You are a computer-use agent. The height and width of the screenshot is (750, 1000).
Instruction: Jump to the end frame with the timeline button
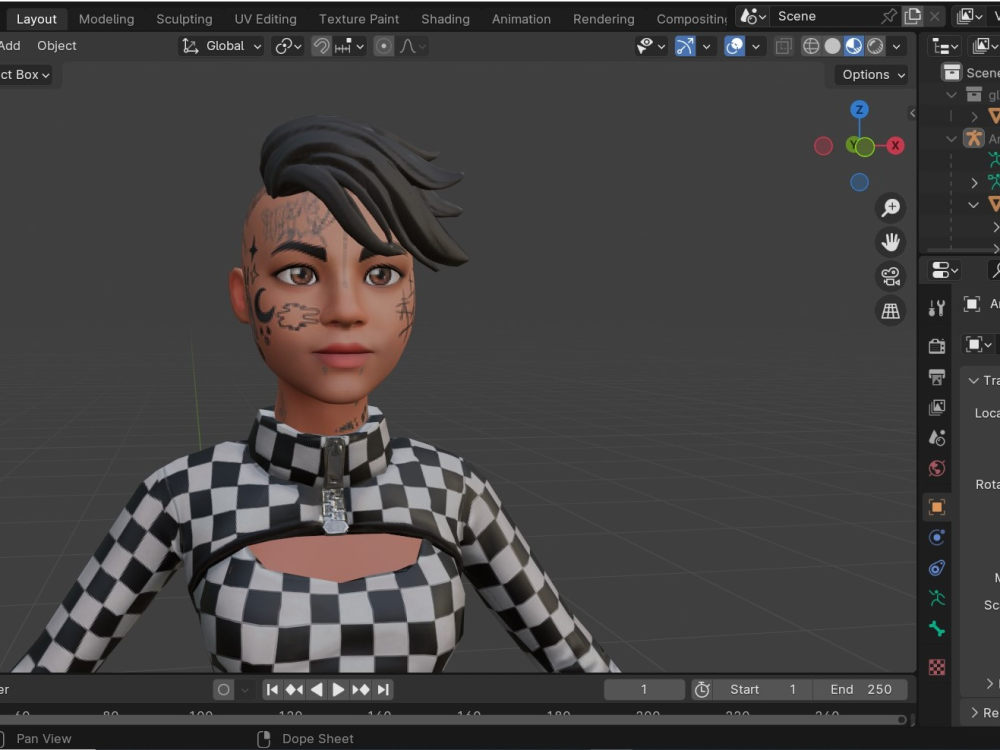(x=381, y=689)
